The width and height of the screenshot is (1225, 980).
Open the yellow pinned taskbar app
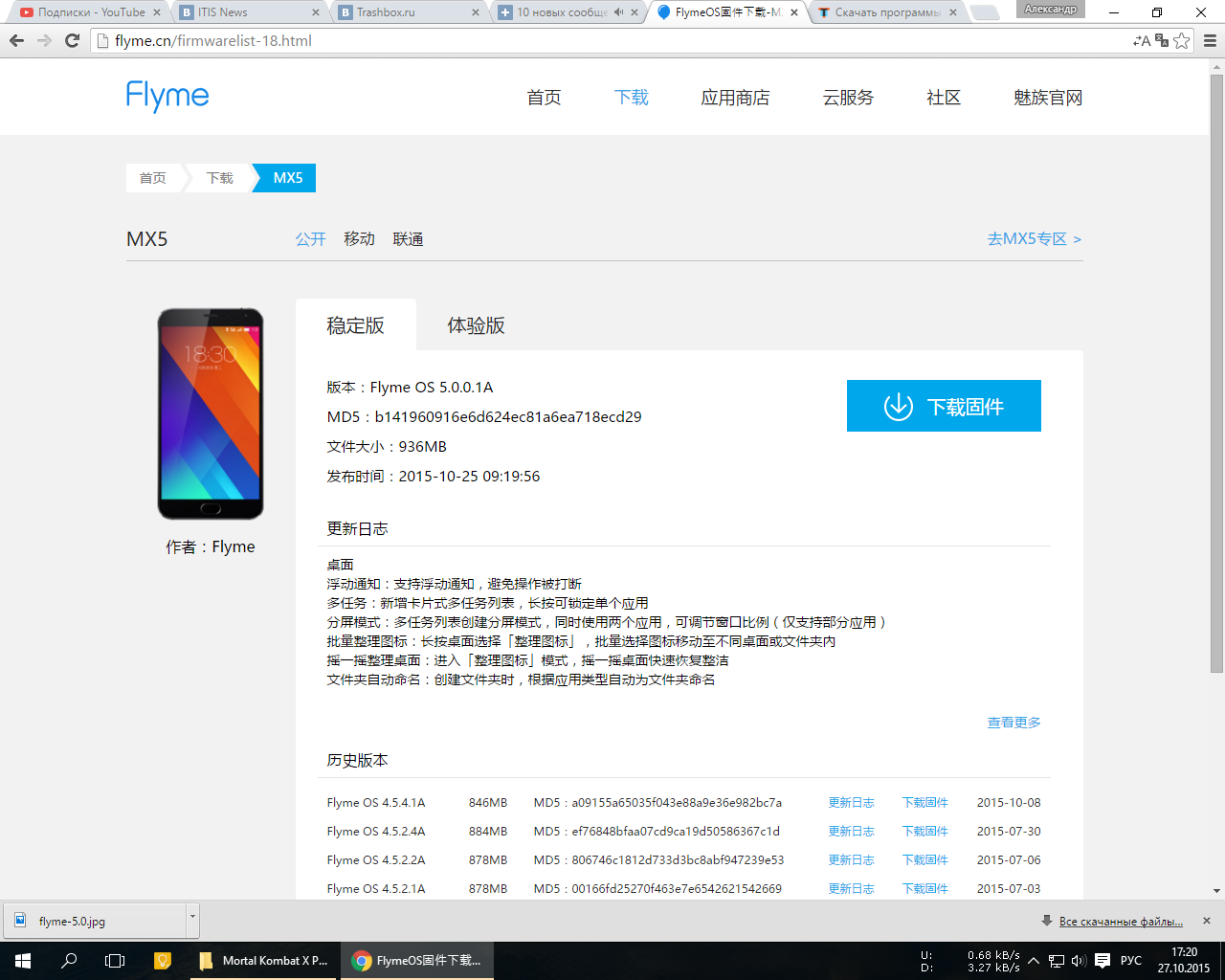[162, 961]
